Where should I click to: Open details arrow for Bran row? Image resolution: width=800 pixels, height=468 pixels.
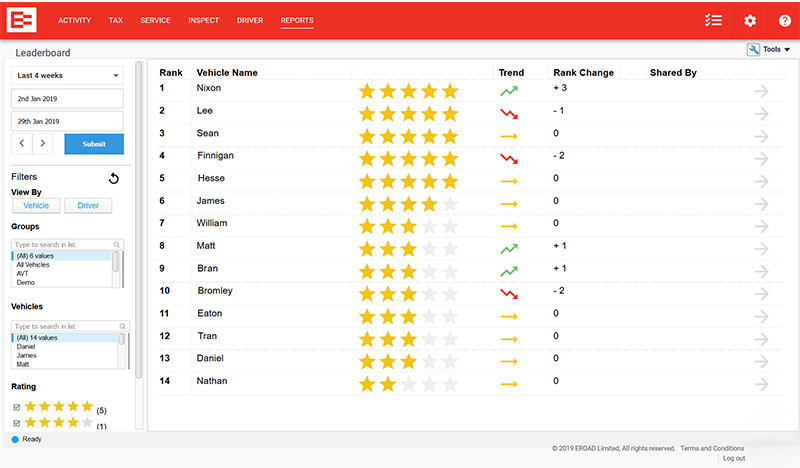[761, 271]
